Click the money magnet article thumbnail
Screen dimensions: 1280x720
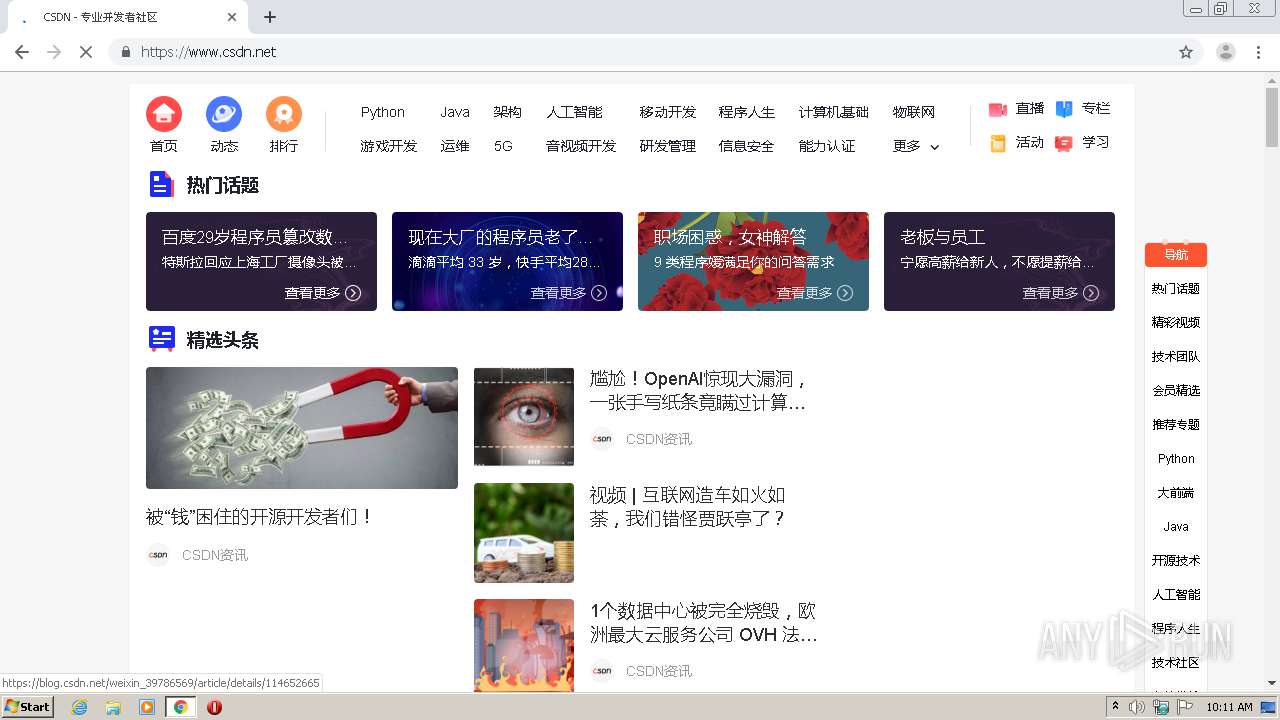(x=302, y=428)
